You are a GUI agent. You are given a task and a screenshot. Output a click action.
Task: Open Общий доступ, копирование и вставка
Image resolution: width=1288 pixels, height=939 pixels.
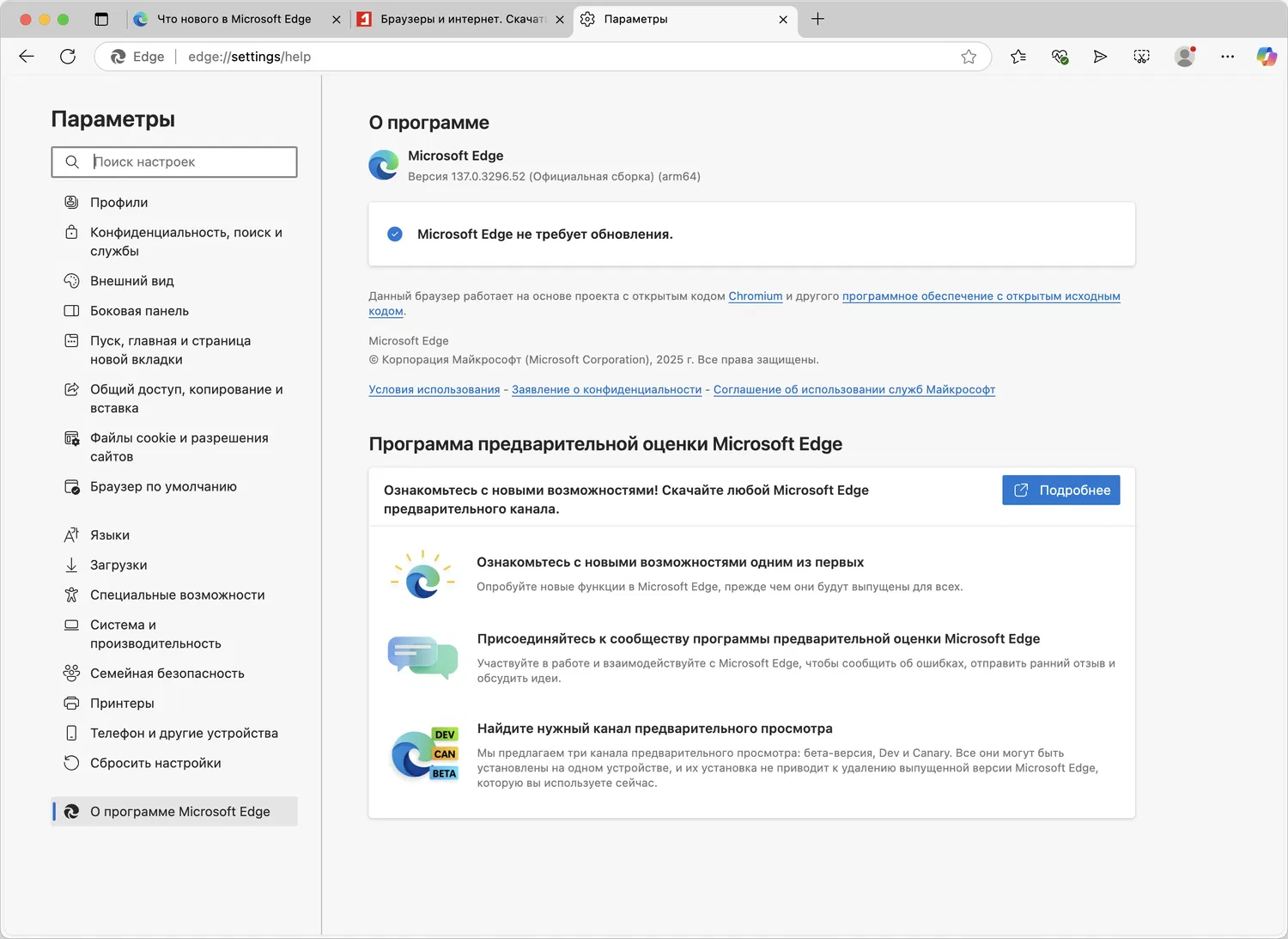point(174,399)
